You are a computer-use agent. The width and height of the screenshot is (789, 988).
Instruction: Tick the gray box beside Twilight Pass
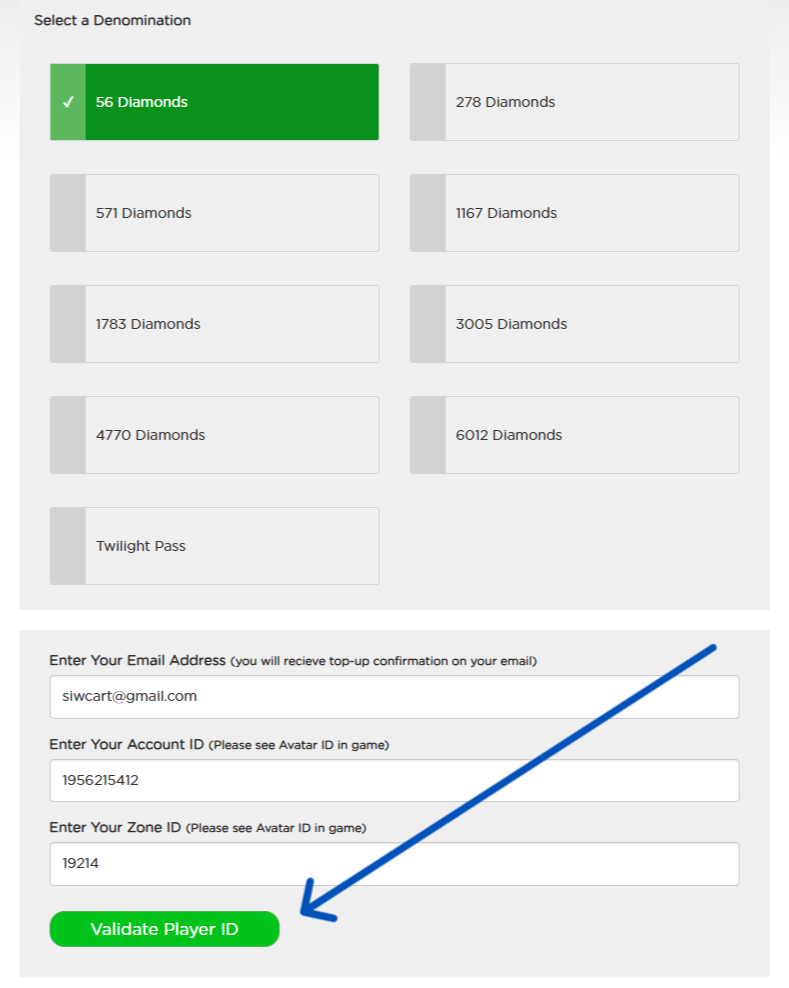(68, 546)
